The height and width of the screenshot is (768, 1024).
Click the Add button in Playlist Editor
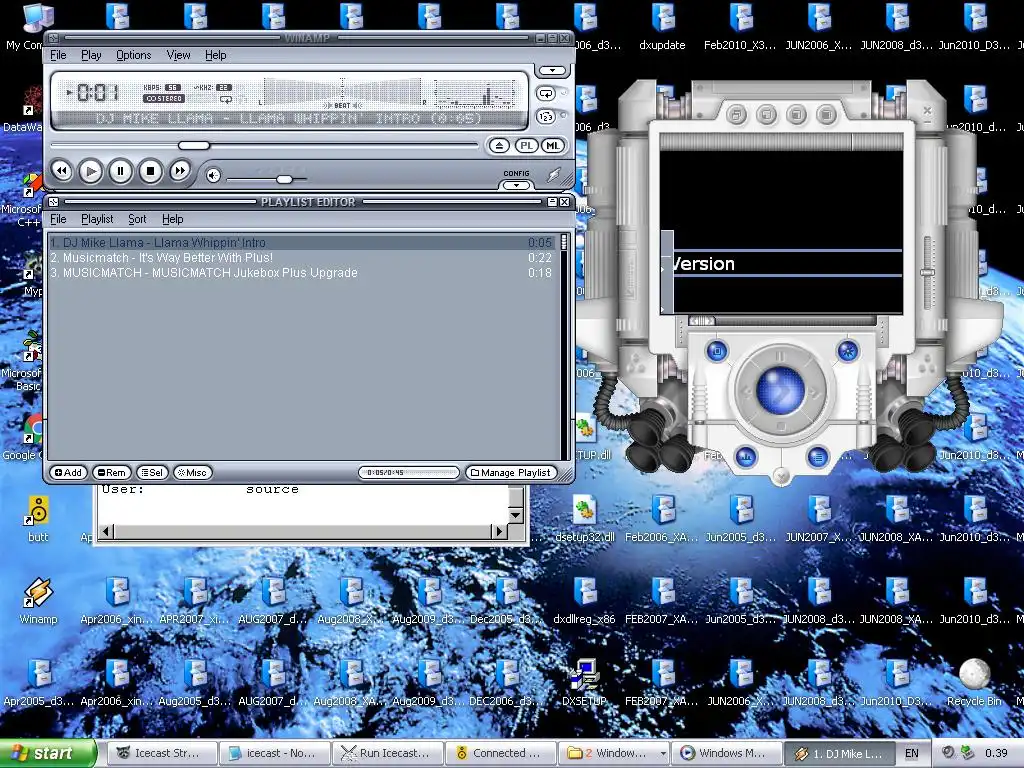[68, 473]
